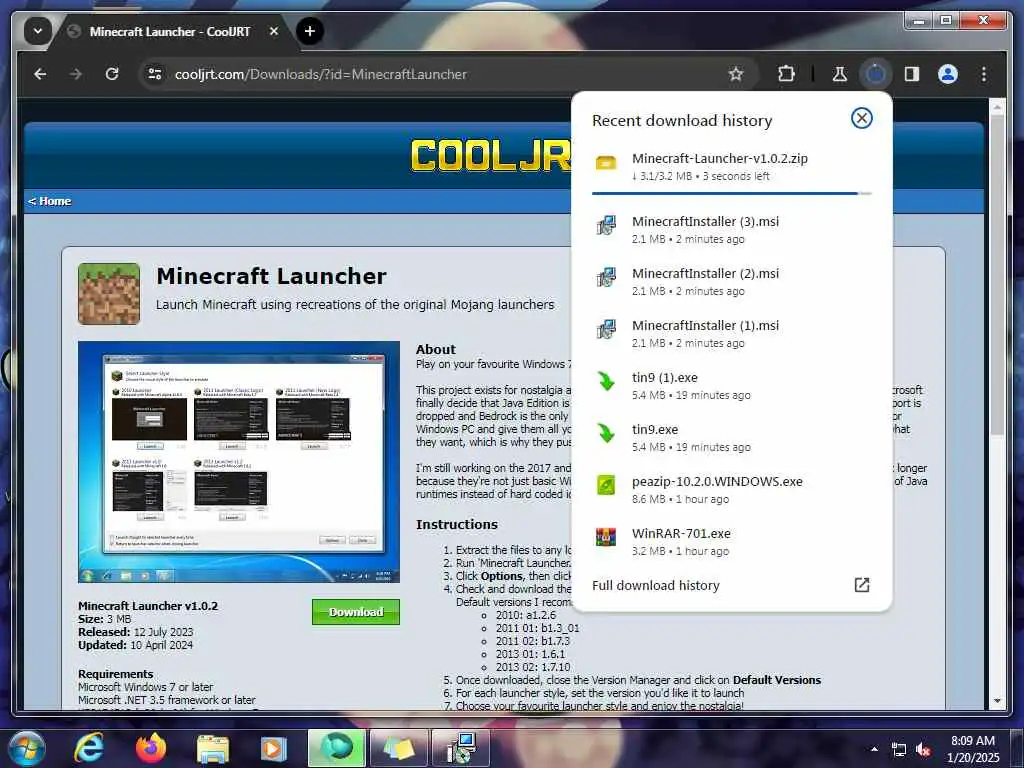This screenshot has height=768, width=1024.
Task: Click the muted volume tray icon
Action: click(x=924, y=750)
